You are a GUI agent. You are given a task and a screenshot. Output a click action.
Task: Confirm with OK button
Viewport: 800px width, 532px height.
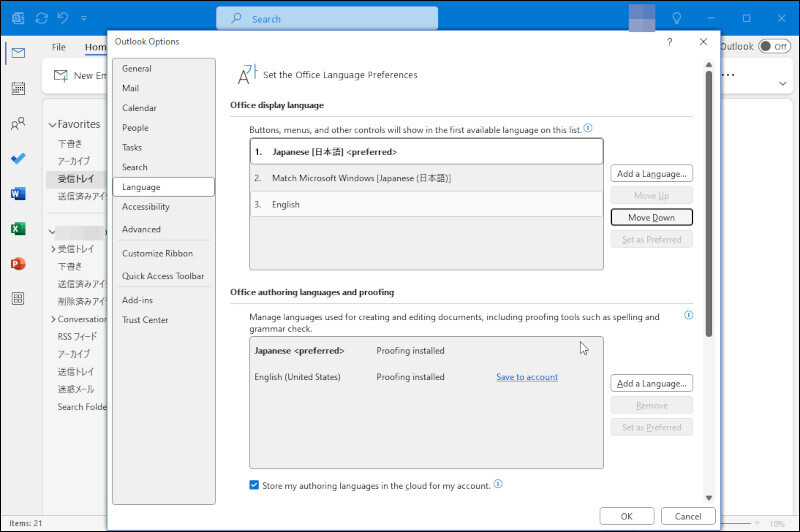[x=627, y=516]
